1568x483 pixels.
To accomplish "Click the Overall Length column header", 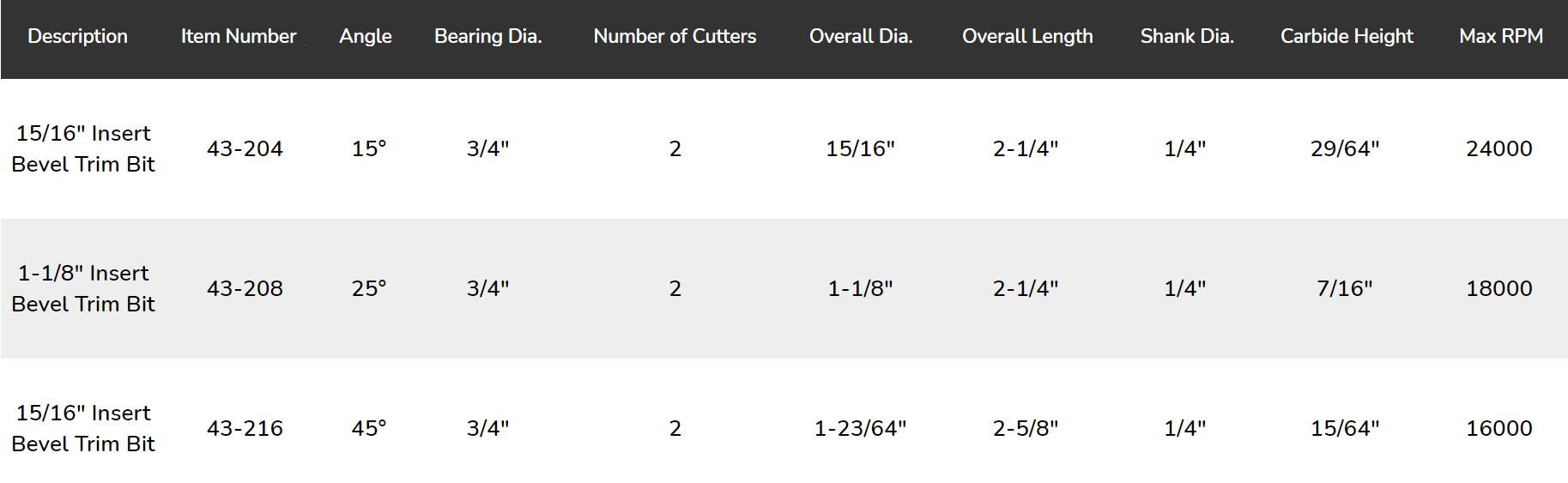I will point(1027,36).
